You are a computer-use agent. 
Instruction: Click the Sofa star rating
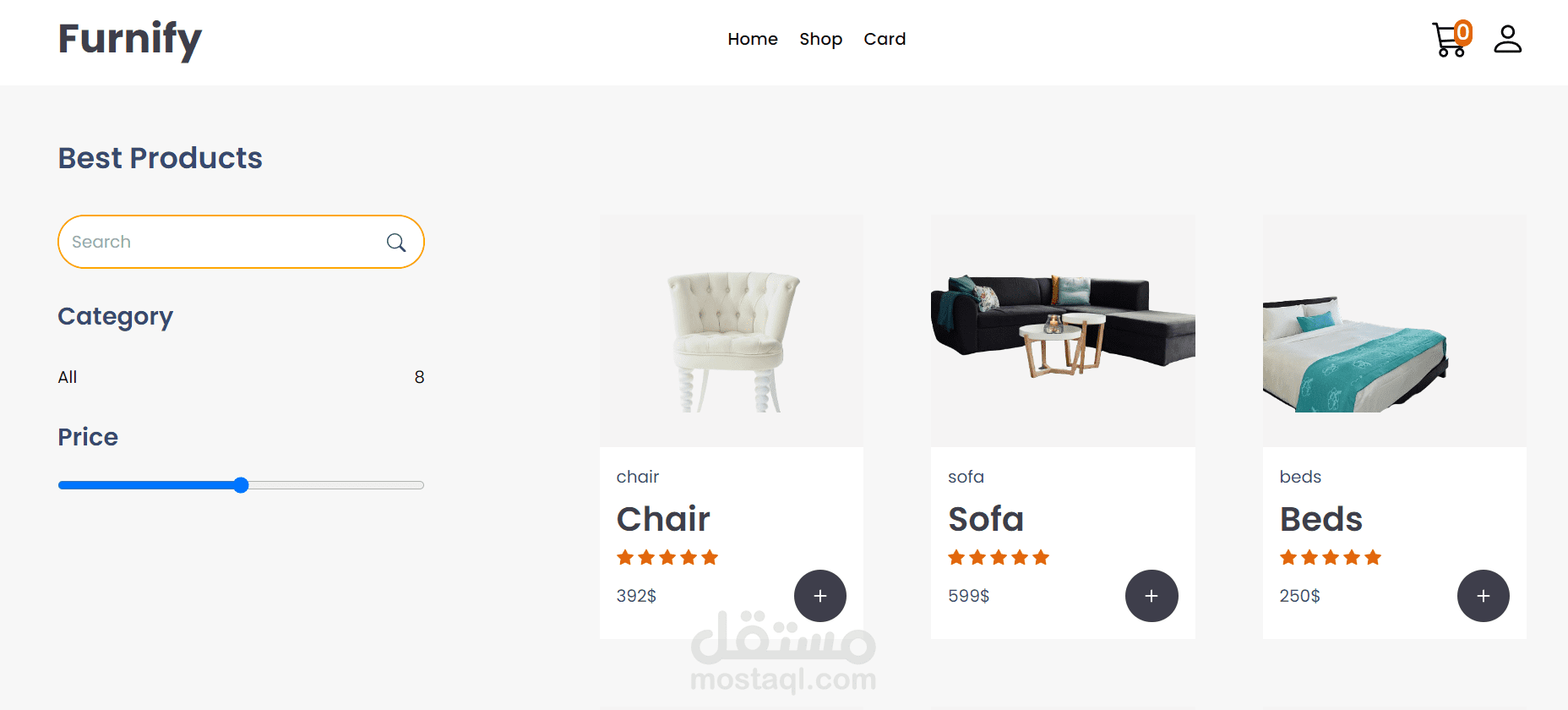point(999,557)
